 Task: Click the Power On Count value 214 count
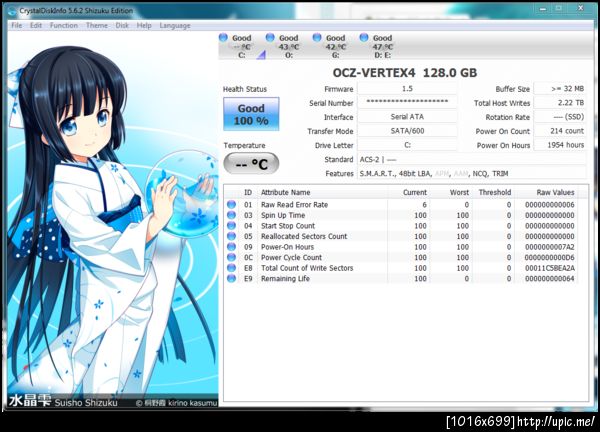[x=560, y=131]
